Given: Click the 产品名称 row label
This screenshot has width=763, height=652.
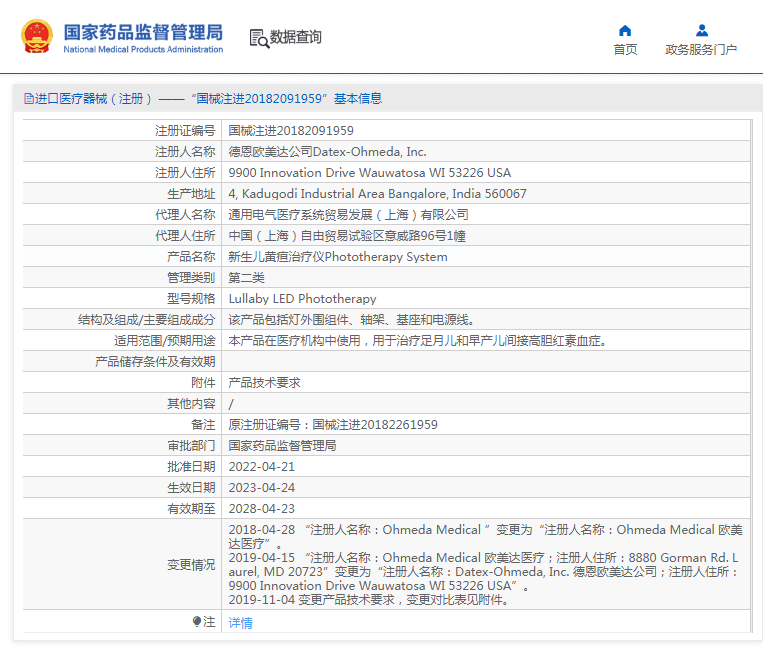Looking at the screenshot, I should click(191, 257).
